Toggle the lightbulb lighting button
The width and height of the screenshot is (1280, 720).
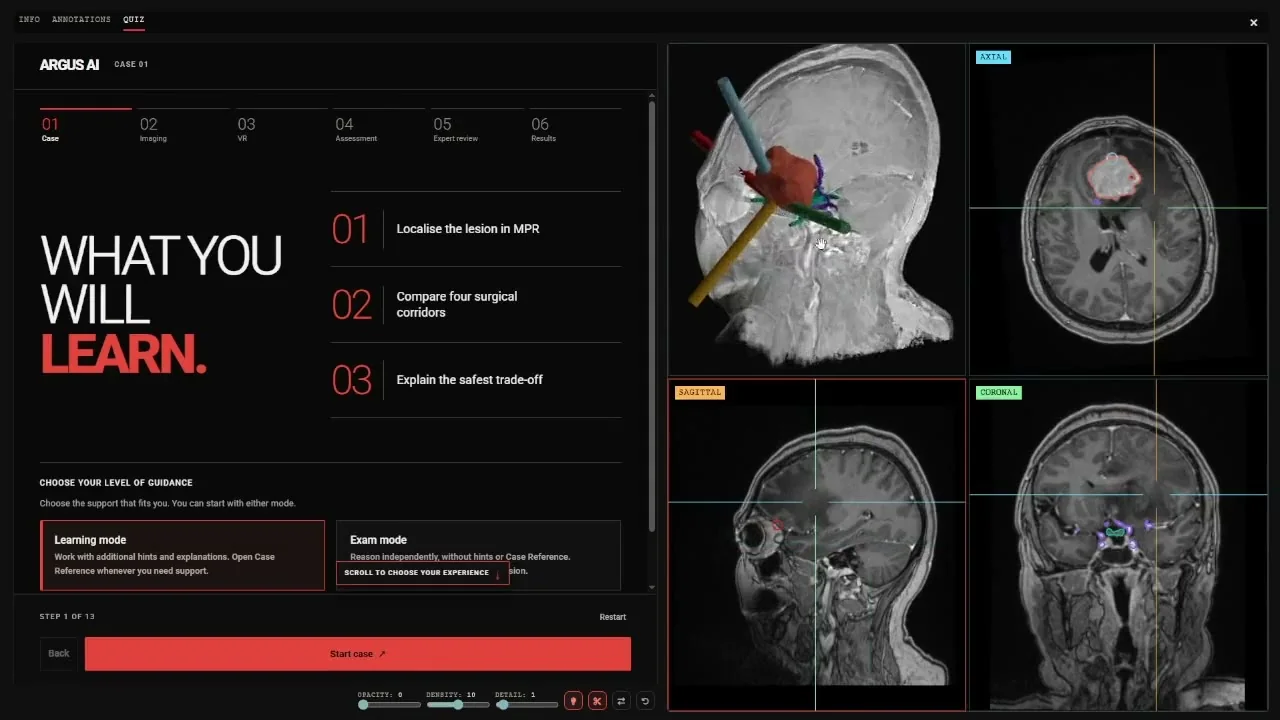pos(573,701)
